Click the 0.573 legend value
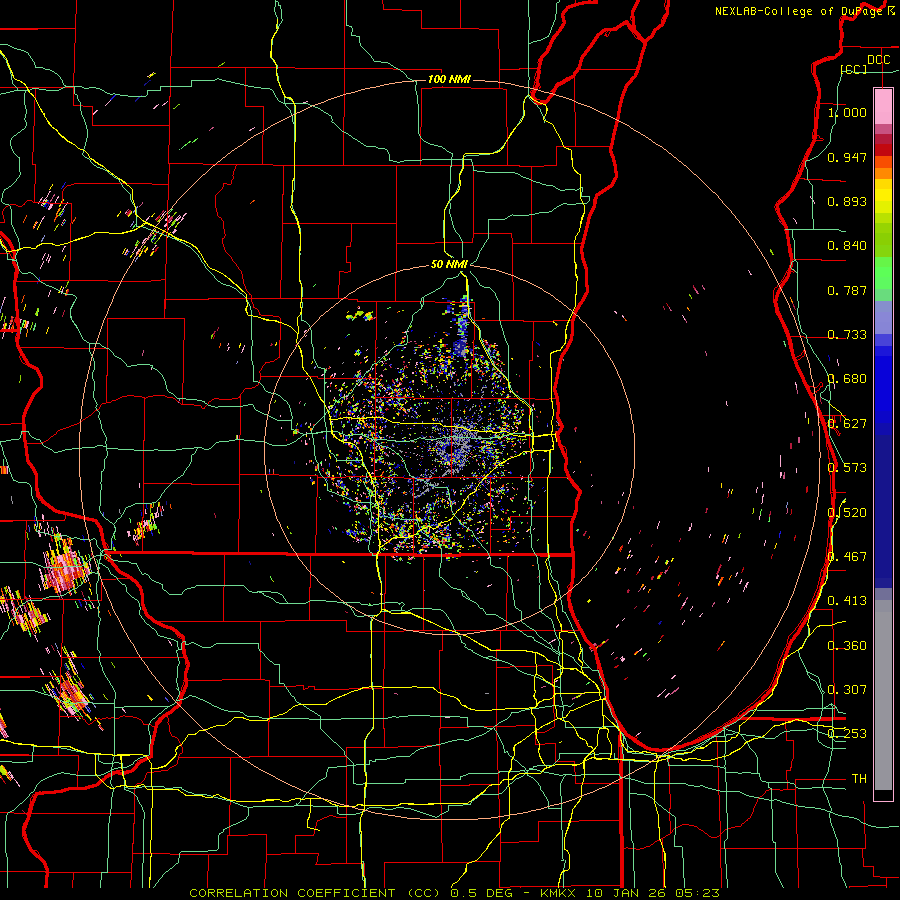The height and width of the screenshot is (900, 900). (x=847, y=468)
